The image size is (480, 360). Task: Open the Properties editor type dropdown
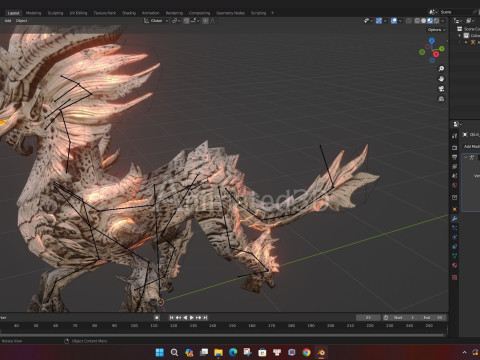coord(457,124)
